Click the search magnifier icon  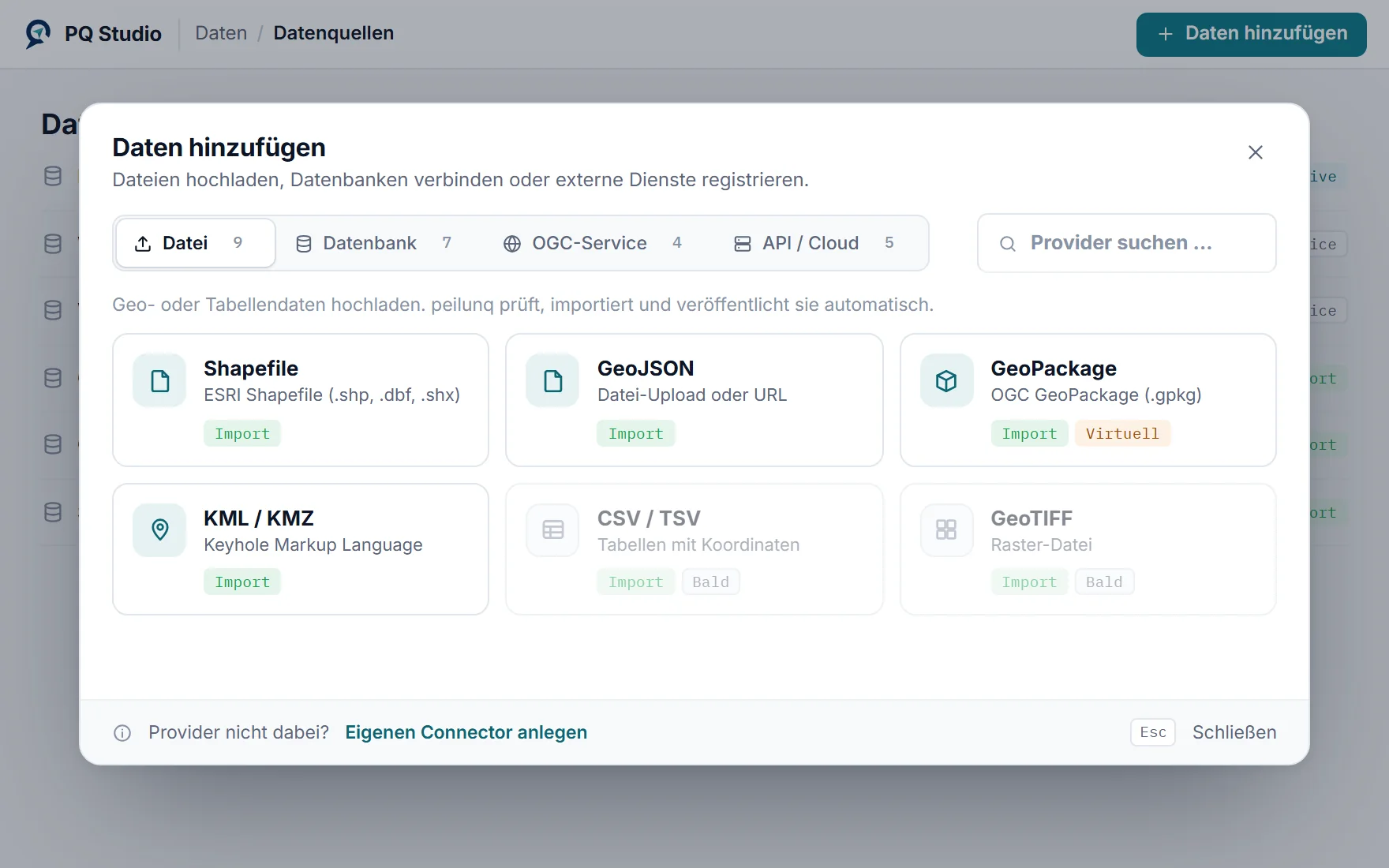coord(1008,244)
